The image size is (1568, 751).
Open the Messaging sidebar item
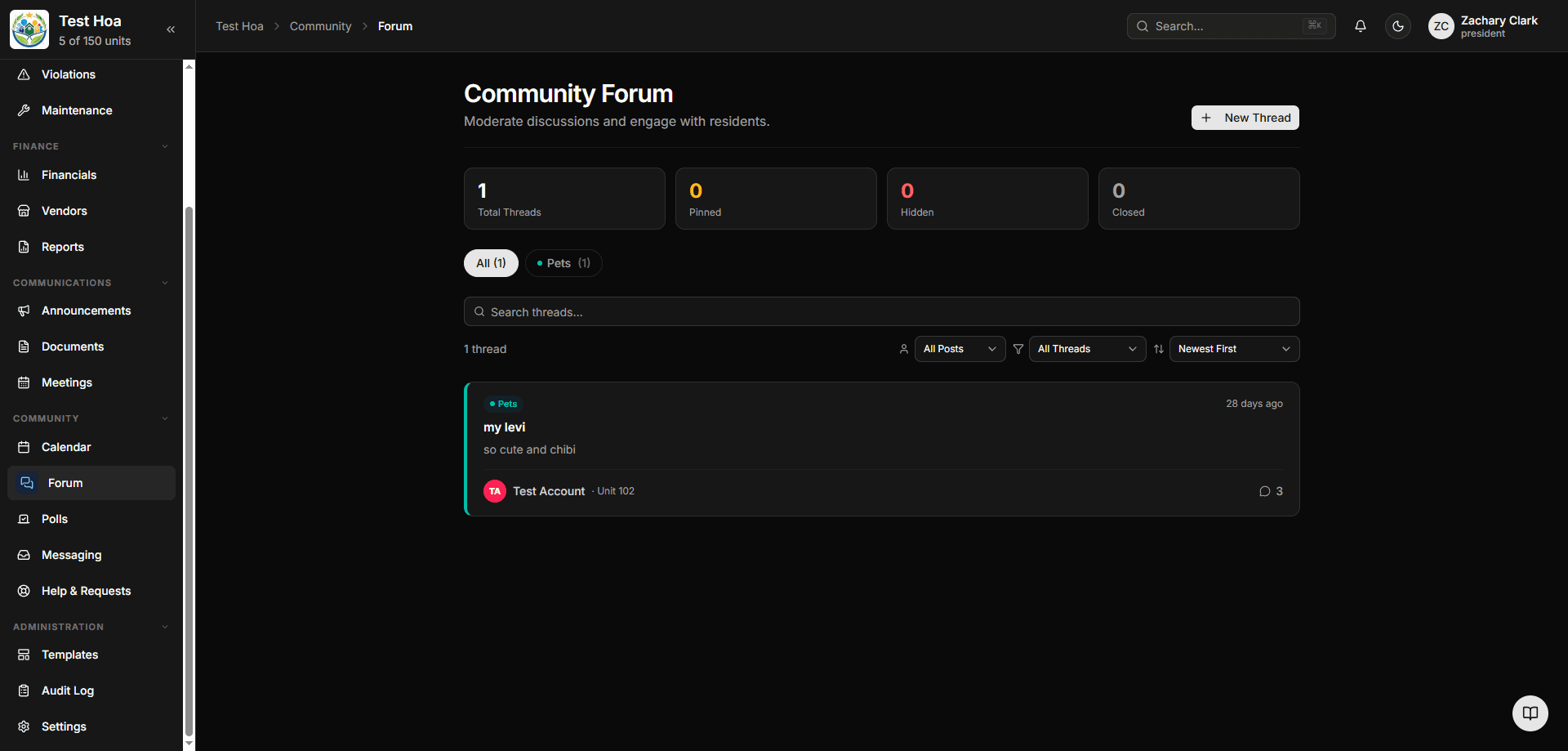click(91, 555)
